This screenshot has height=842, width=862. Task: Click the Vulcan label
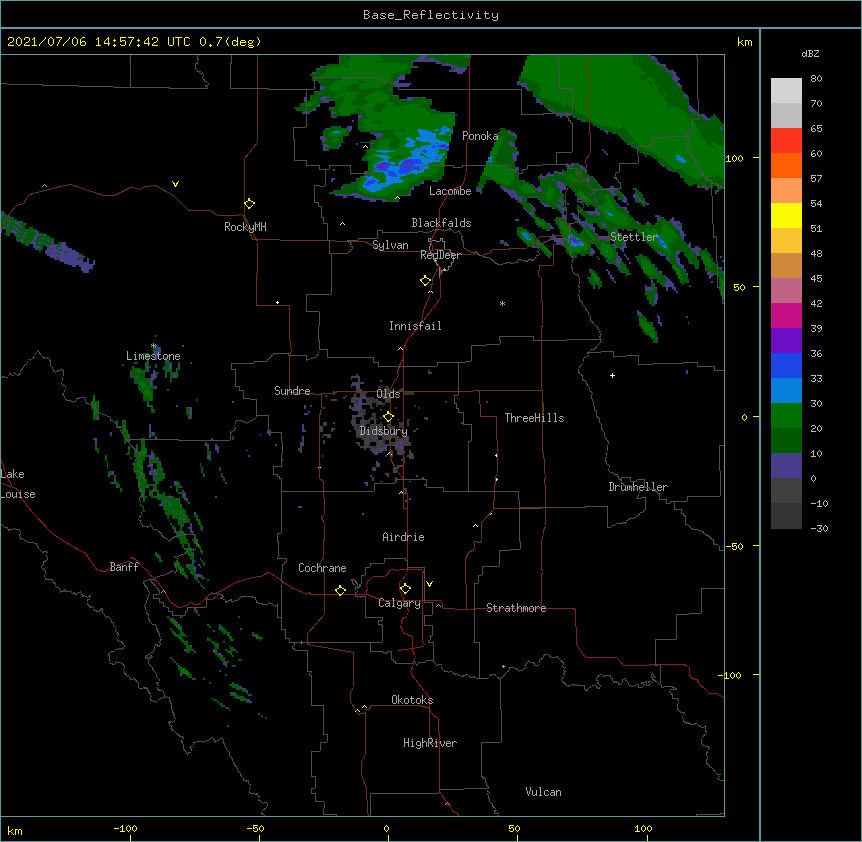click(543, 792)
